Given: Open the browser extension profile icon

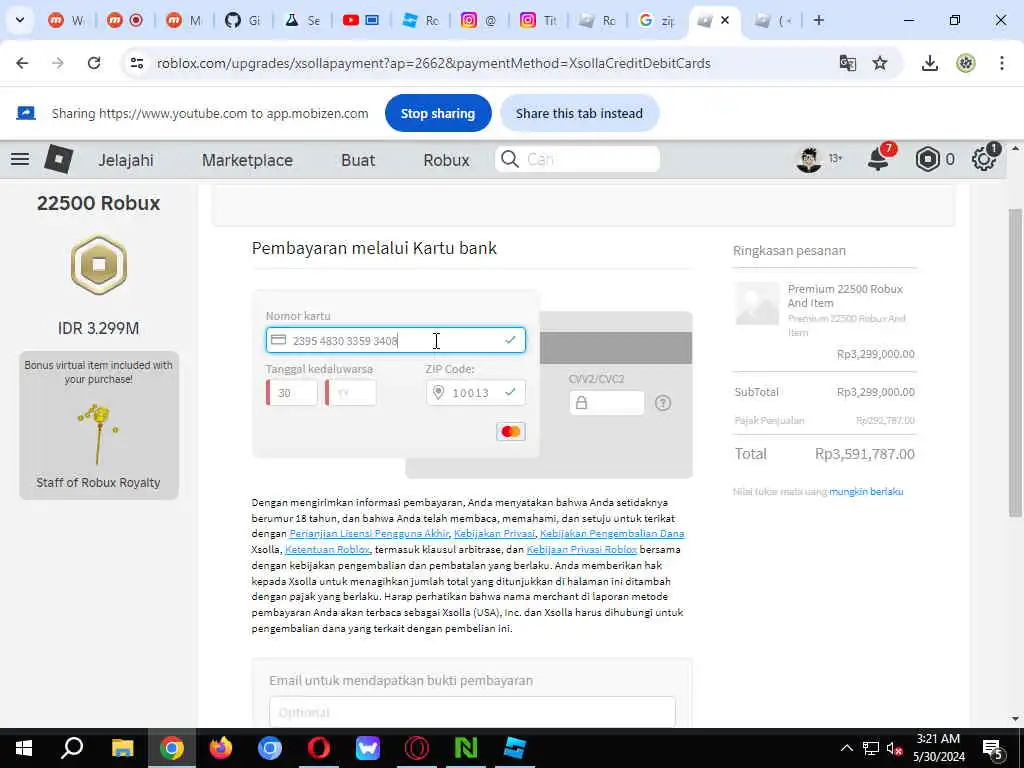Looking at the screenshot, I should click(966, 63).
